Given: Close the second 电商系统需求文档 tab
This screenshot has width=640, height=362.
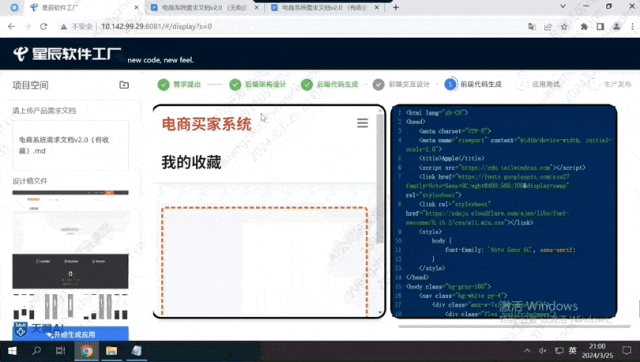Looking at the screenshot, I should 256,8.
